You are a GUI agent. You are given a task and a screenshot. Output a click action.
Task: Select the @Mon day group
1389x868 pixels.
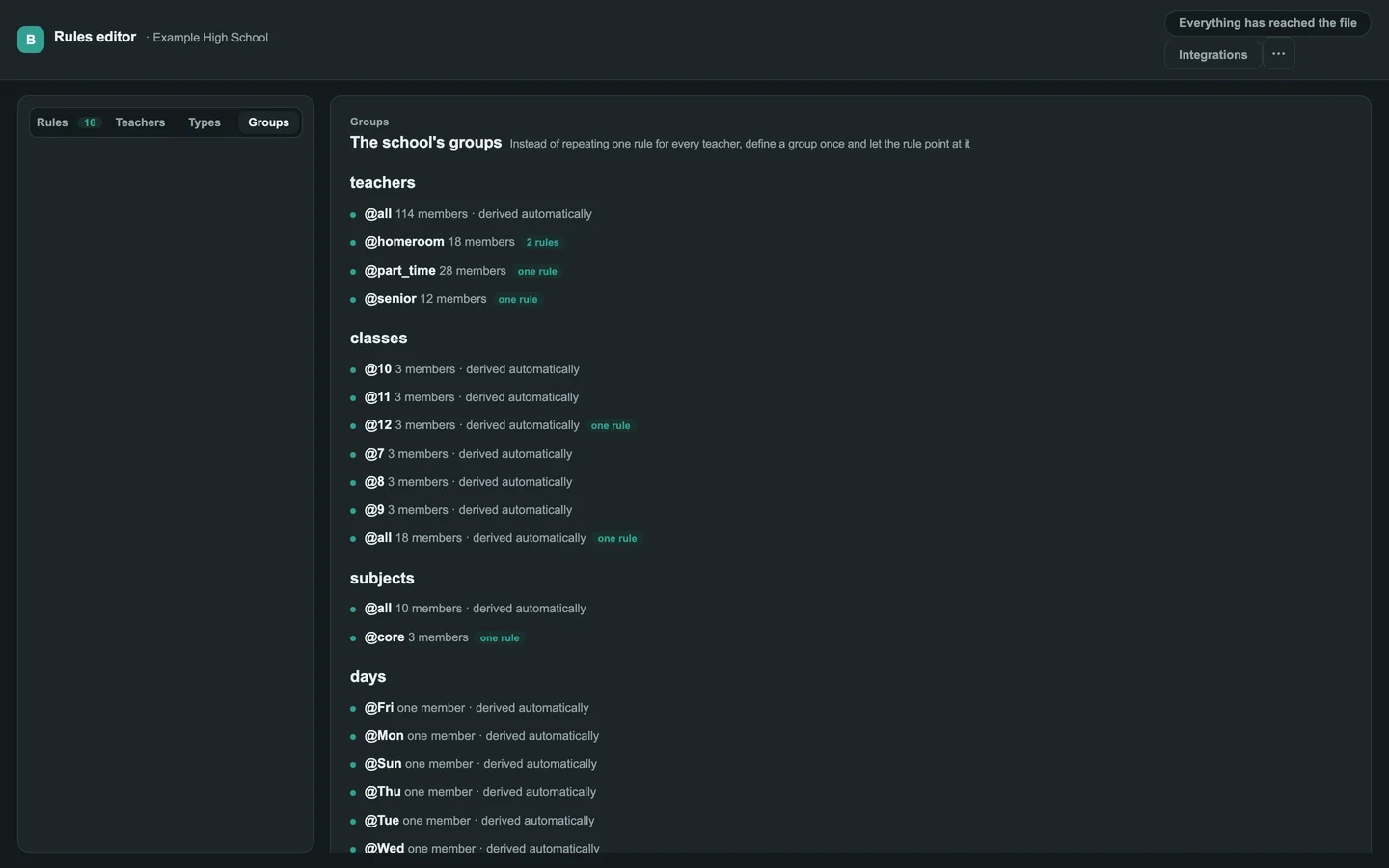pos(384,736)
